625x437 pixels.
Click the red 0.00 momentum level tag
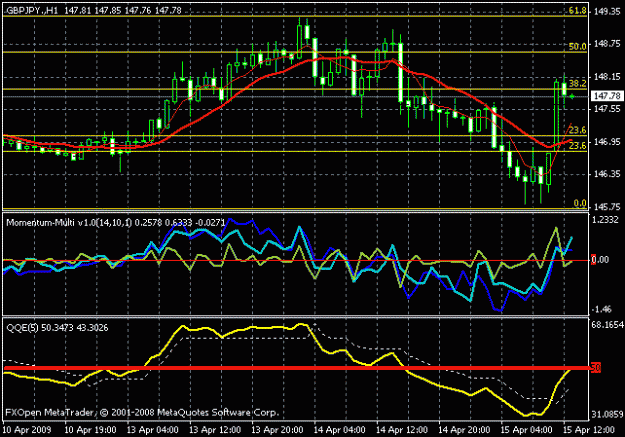pyautogui.click(x=600, y=260)
